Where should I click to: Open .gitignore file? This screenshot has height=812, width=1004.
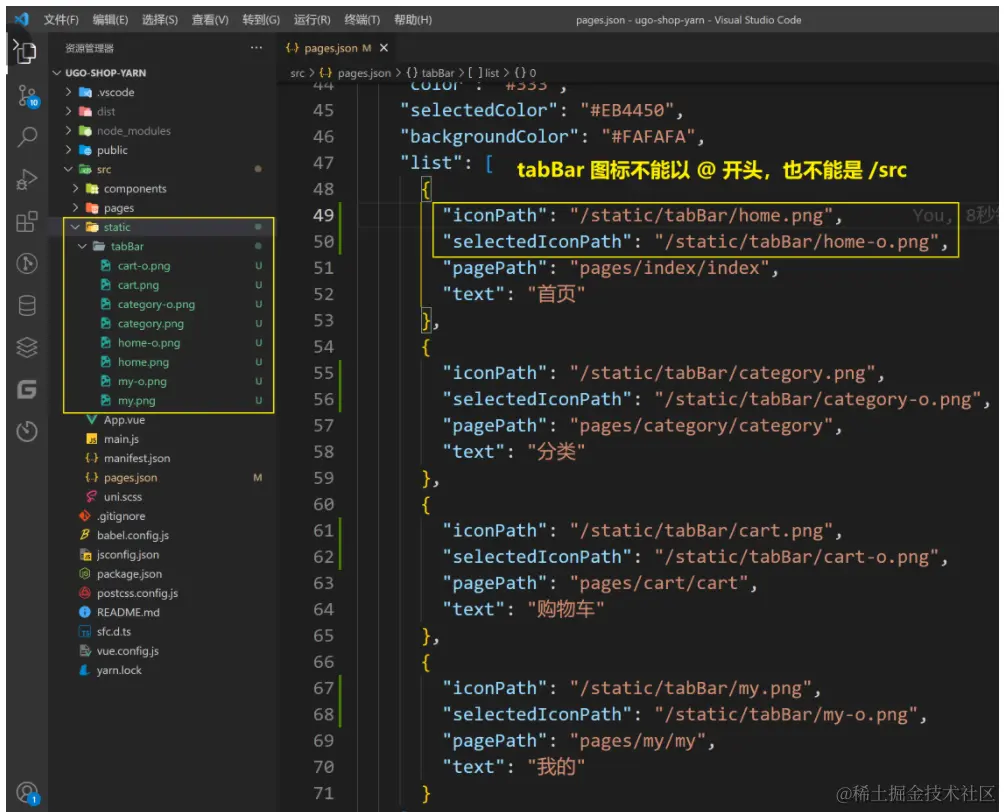(x=121, y=516)
